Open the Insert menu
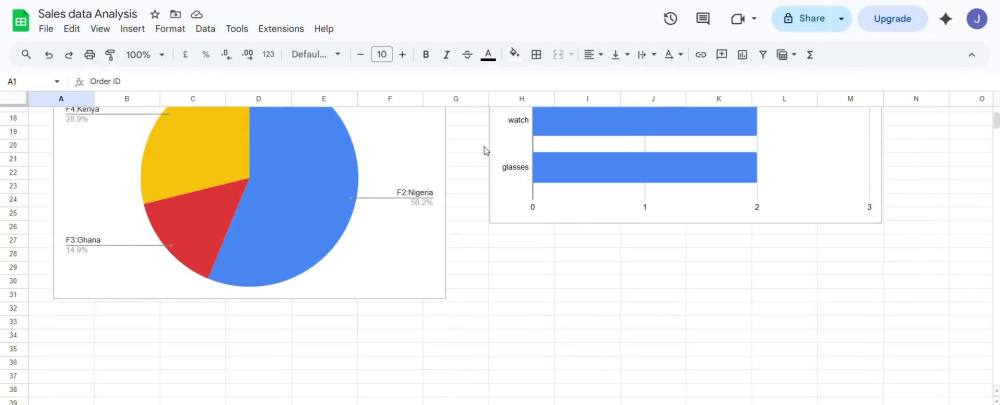 [132, 29]
